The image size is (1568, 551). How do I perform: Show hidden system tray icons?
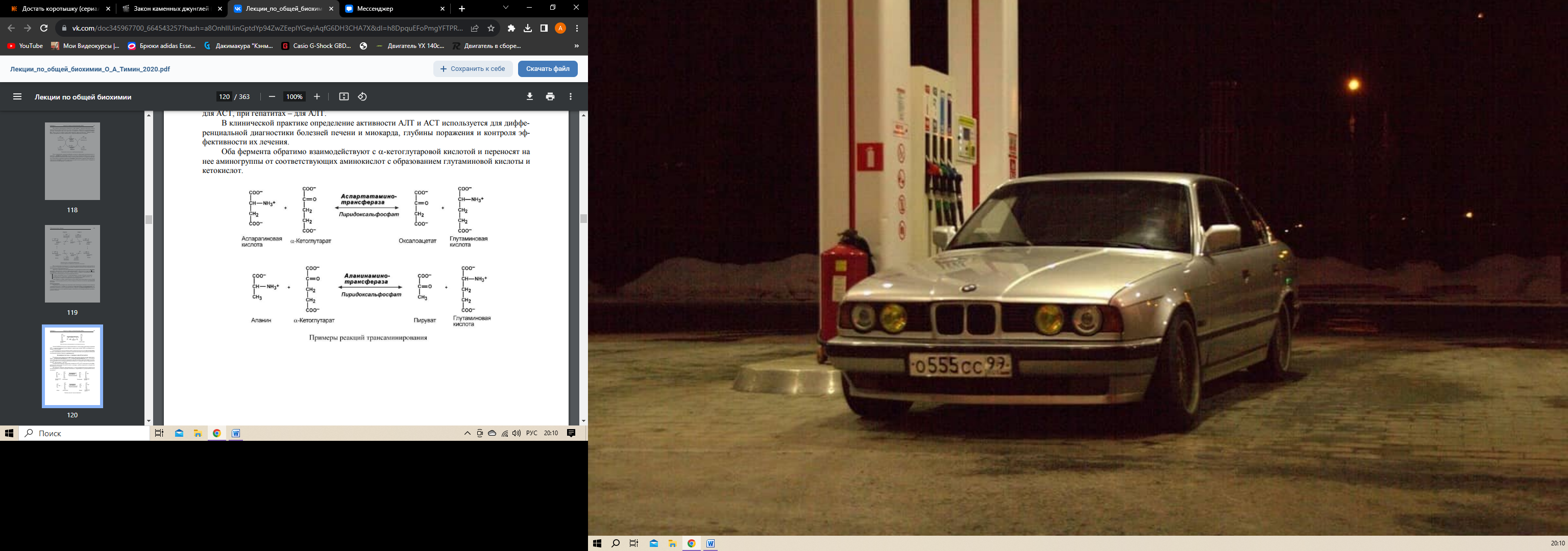click(468, 434)
